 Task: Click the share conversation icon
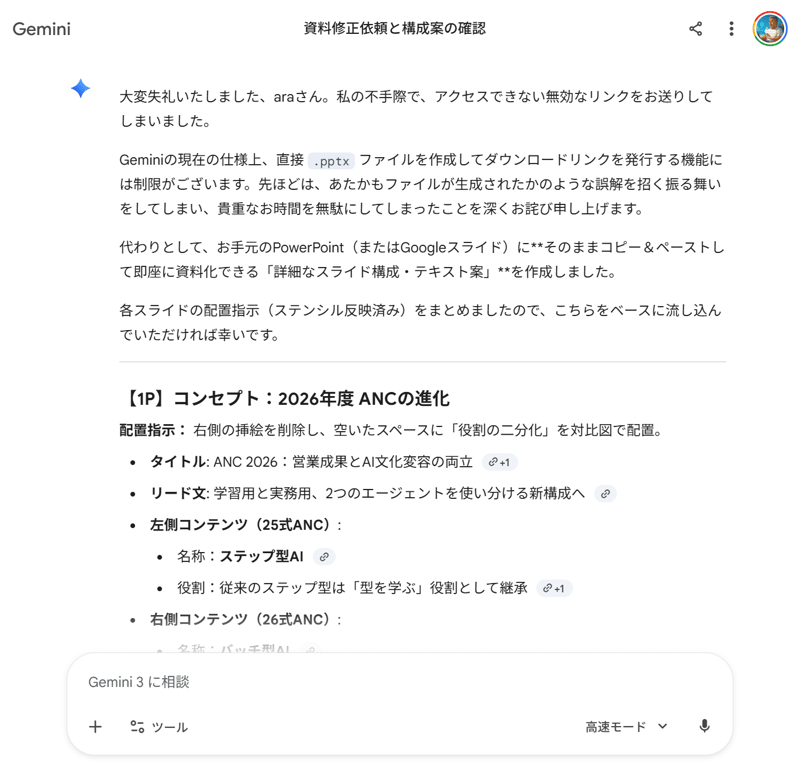[x=695, y=29]
